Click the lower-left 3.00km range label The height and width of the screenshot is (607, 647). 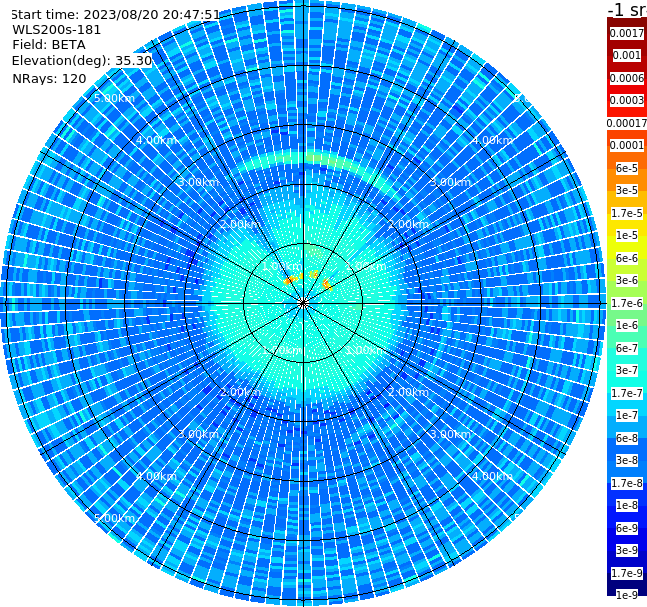pos(198,434)
